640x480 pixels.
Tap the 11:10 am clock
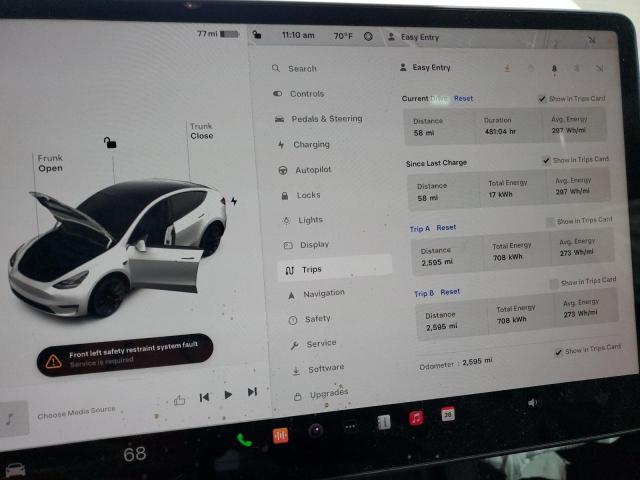(298, 35)
